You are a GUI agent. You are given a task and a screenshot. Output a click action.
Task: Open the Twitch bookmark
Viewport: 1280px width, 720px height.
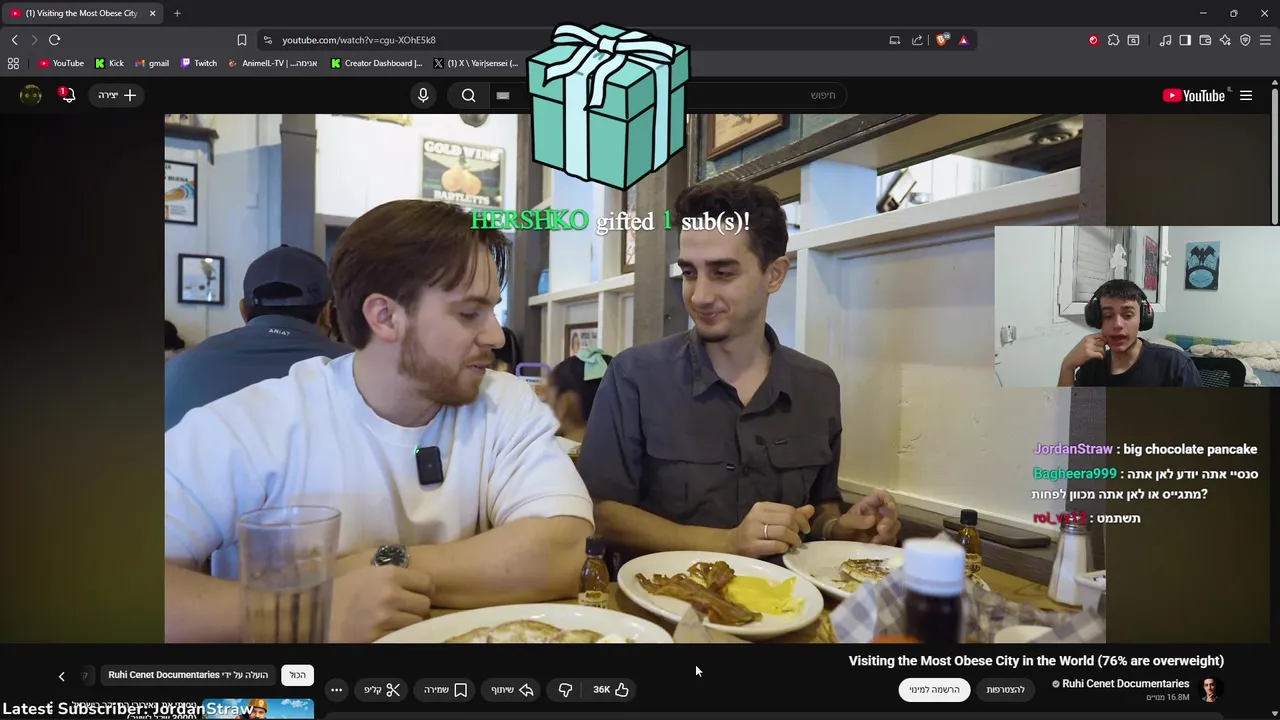(198, 63)
